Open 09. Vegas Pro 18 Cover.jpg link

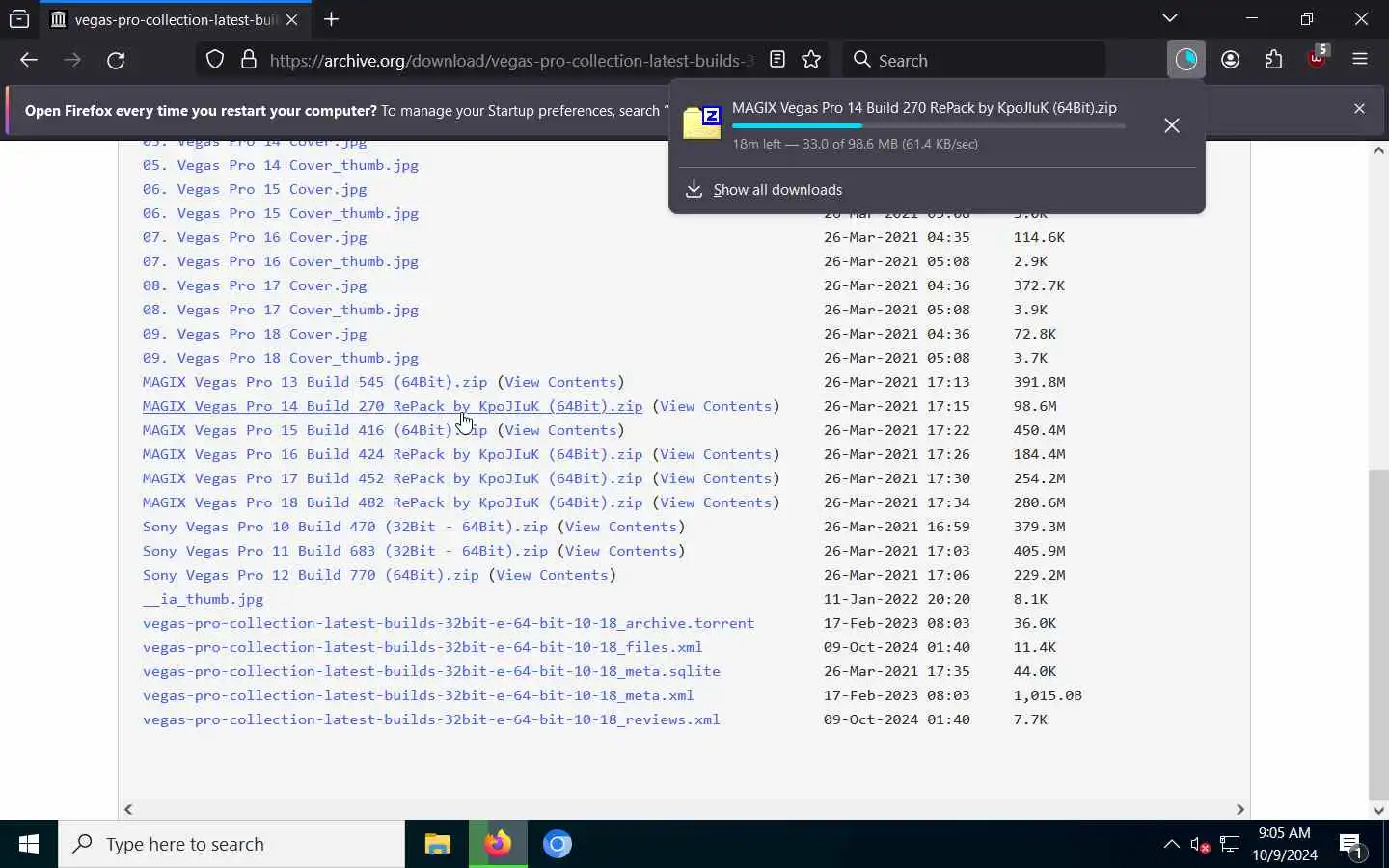pos(255,334)
